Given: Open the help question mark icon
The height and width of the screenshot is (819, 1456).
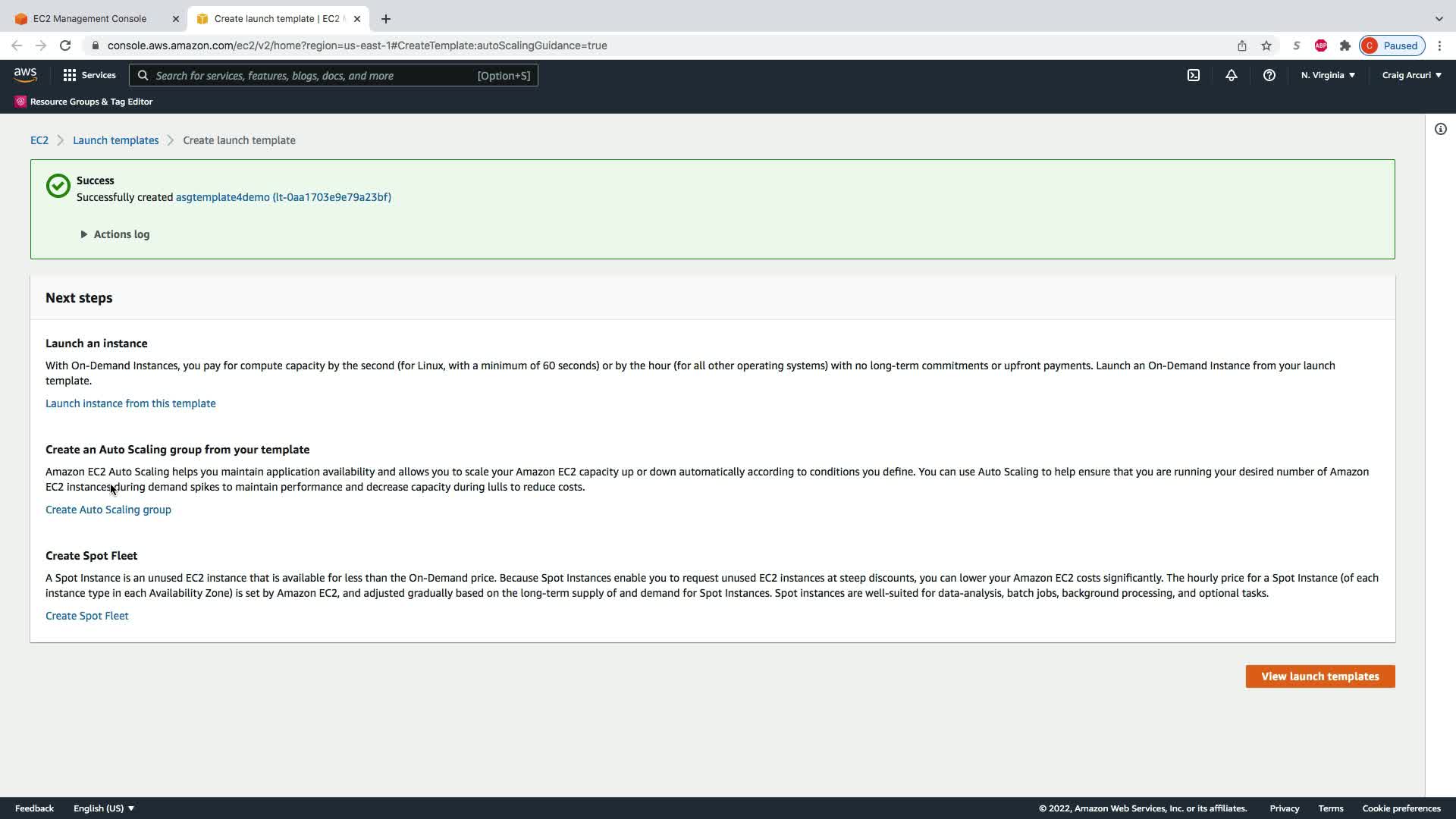Looking at the screenshot, I should (x=1269, y=75).
